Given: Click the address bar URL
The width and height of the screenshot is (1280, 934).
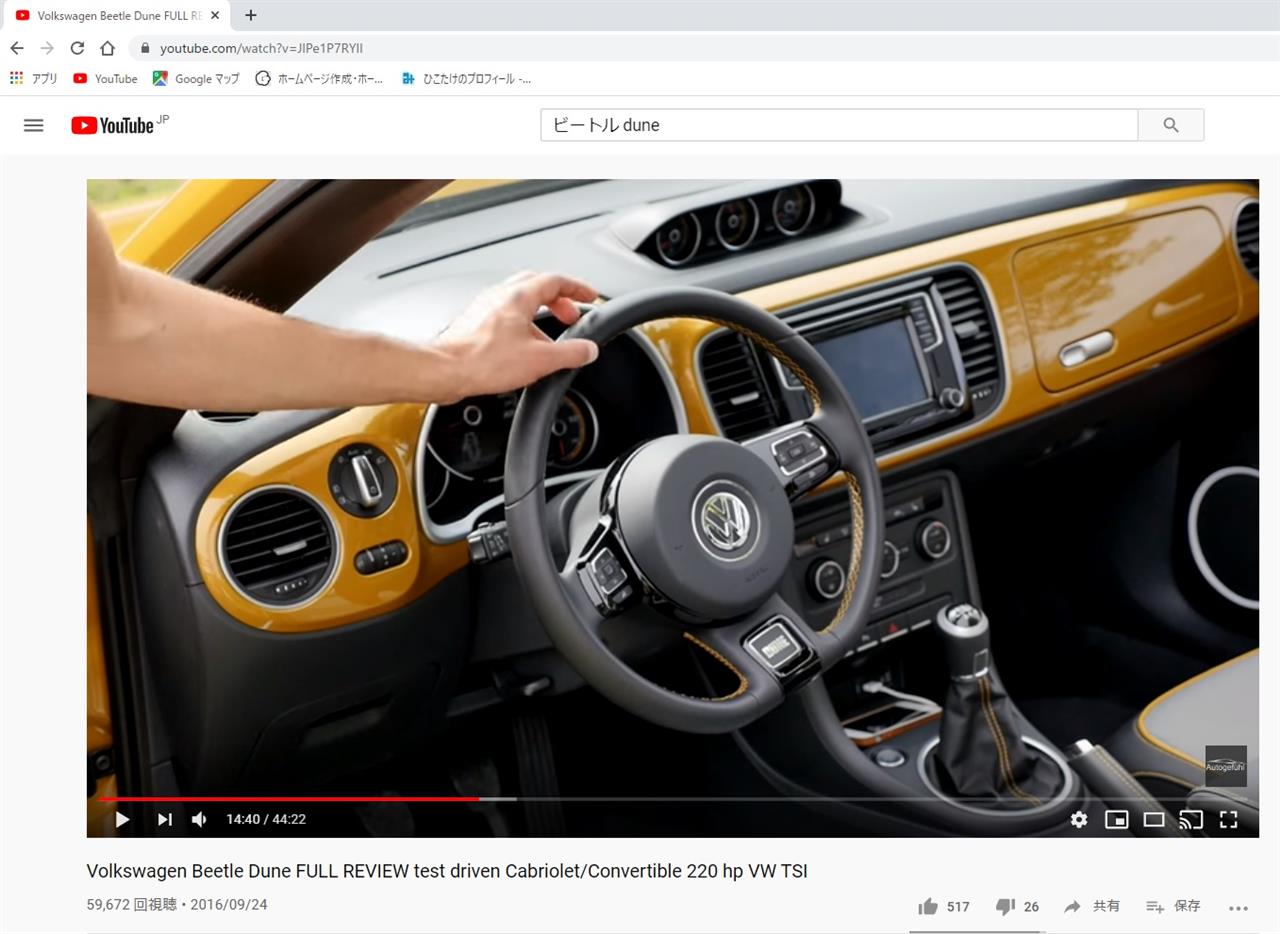Looking at the screenshot, I should click(262, 48).
